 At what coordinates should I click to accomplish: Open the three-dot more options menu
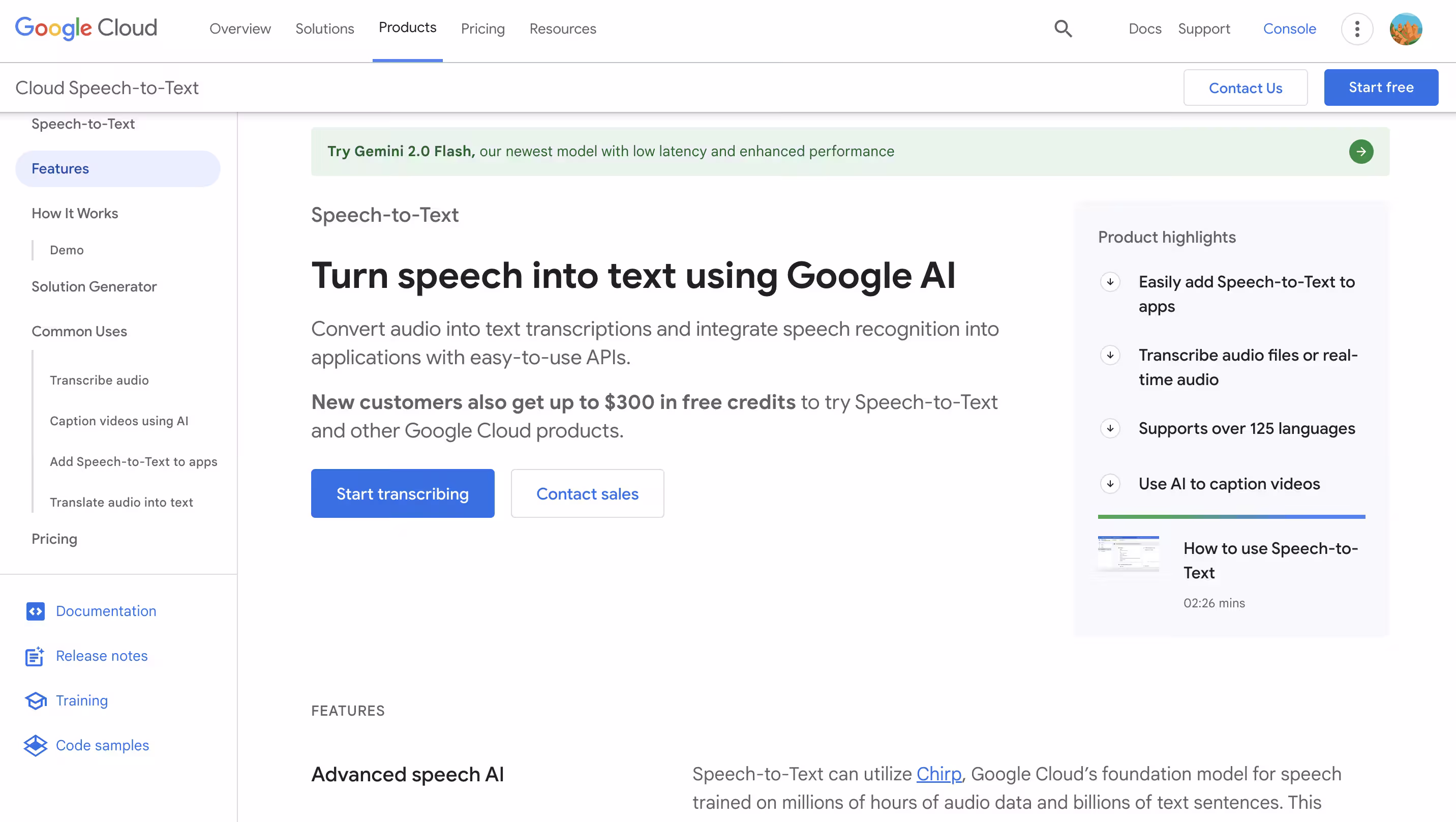click(x=1357, y=29)
